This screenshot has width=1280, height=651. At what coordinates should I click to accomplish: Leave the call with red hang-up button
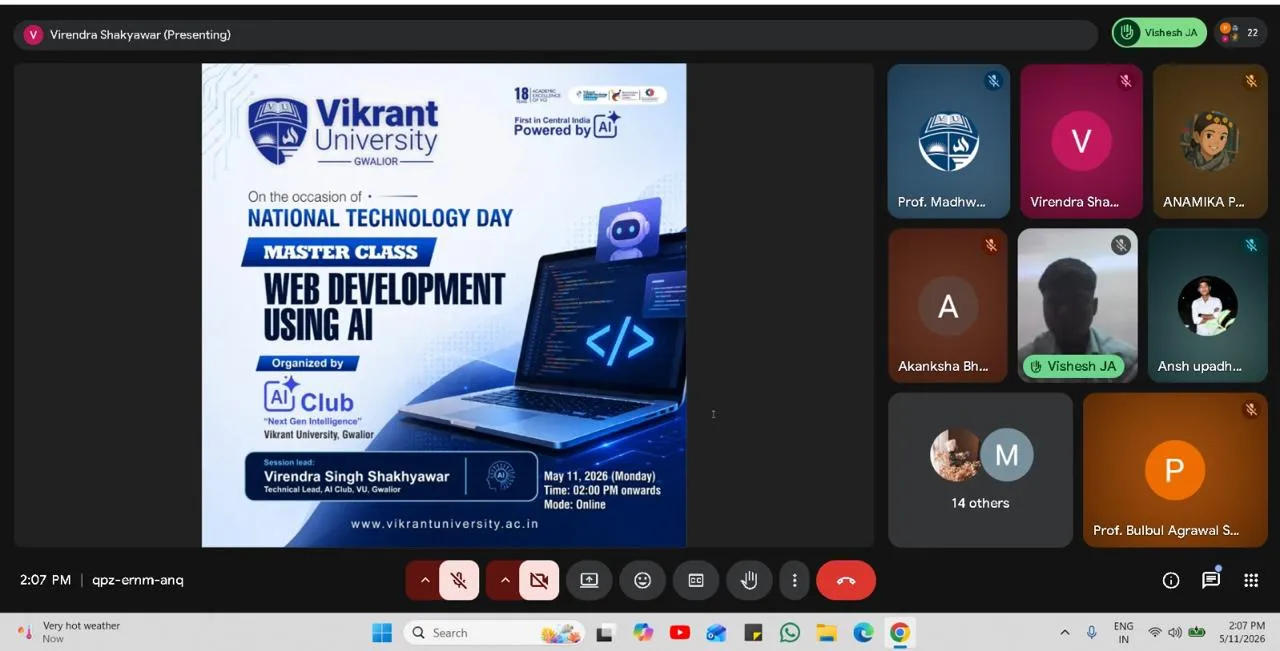coord(846,580)
